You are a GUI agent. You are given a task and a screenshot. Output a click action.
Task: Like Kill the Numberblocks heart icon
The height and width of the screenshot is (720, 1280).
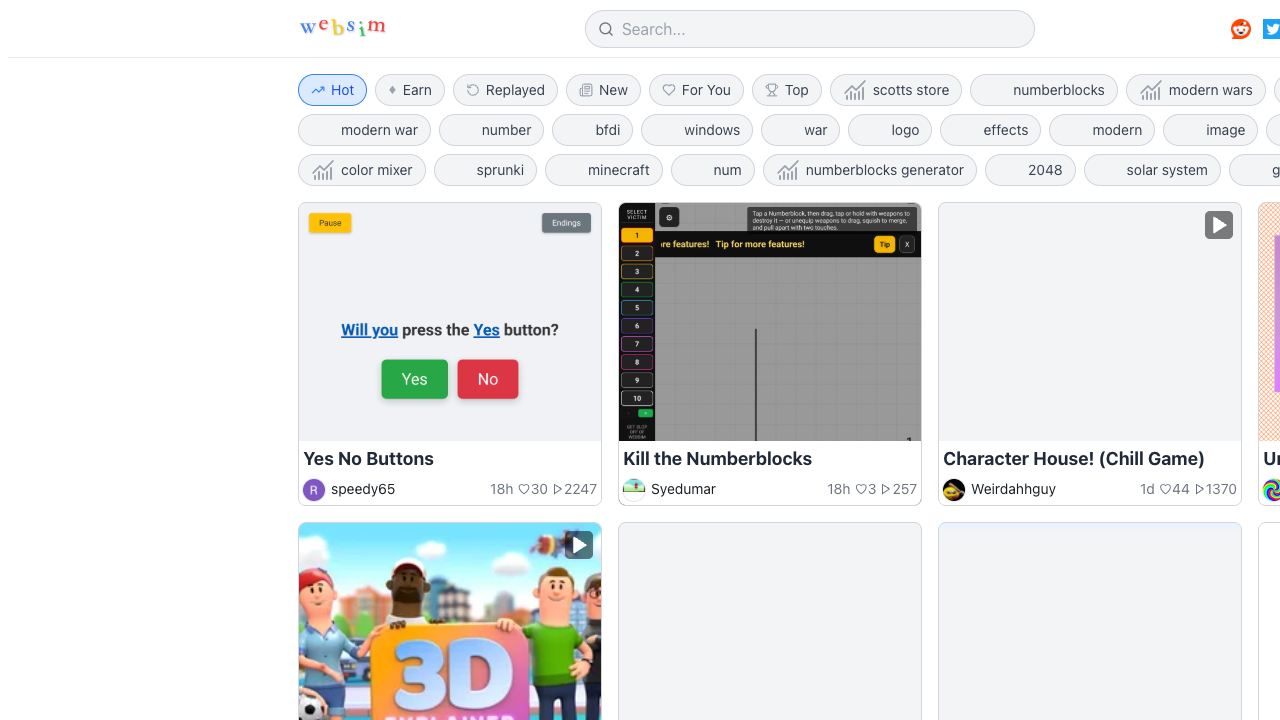pyautogui.click(x=861, y=489)
